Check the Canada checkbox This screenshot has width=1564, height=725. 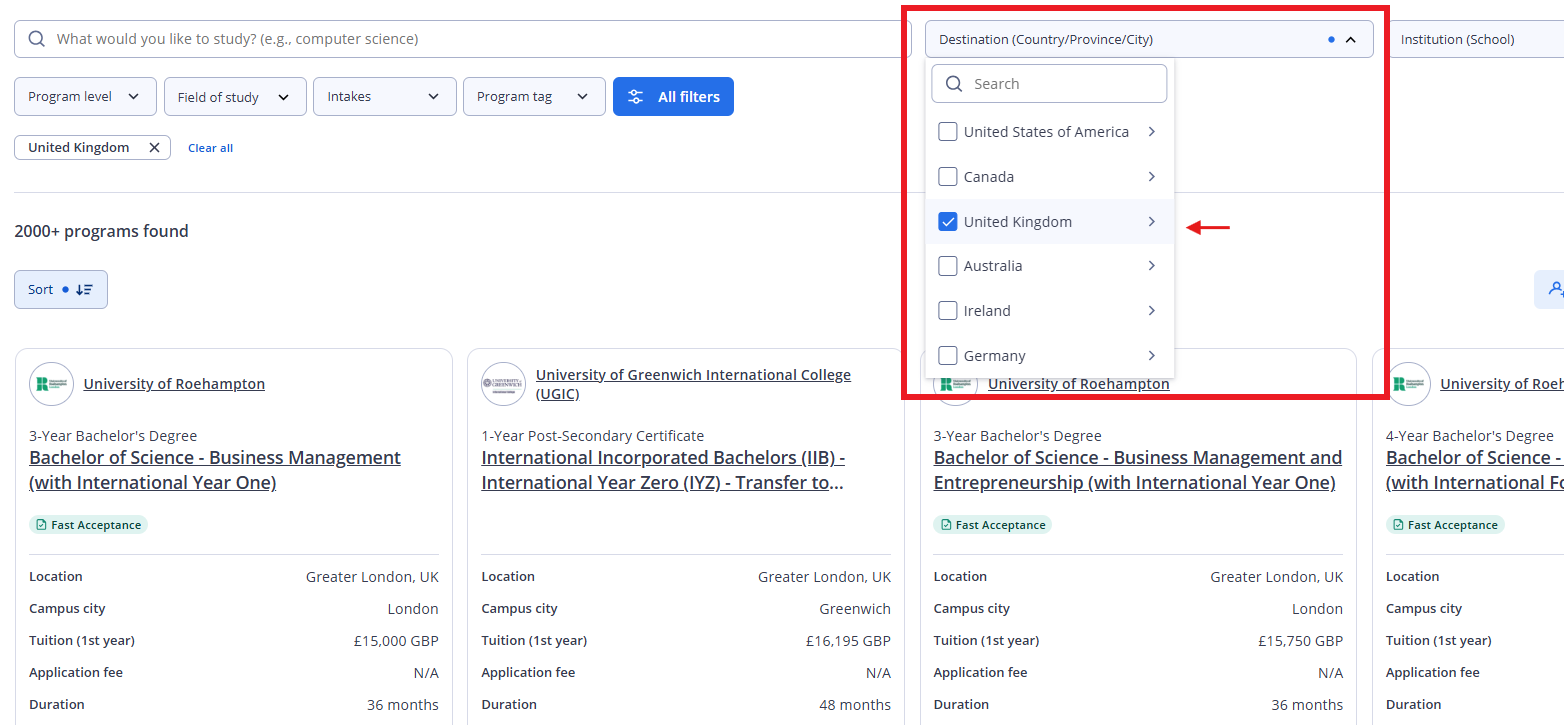[948, 177]
